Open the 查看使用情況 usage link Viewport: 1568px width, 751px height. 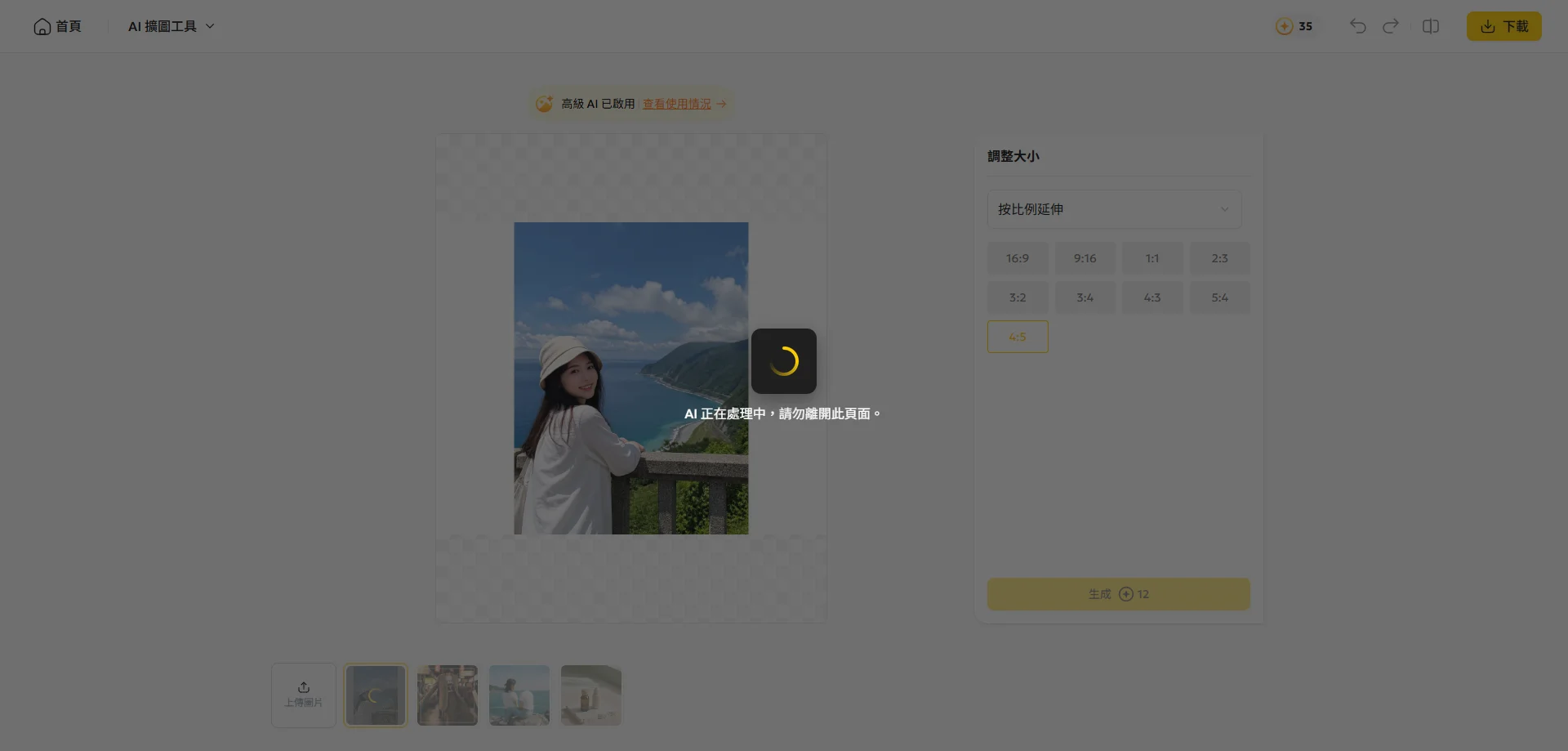(676, 104)
